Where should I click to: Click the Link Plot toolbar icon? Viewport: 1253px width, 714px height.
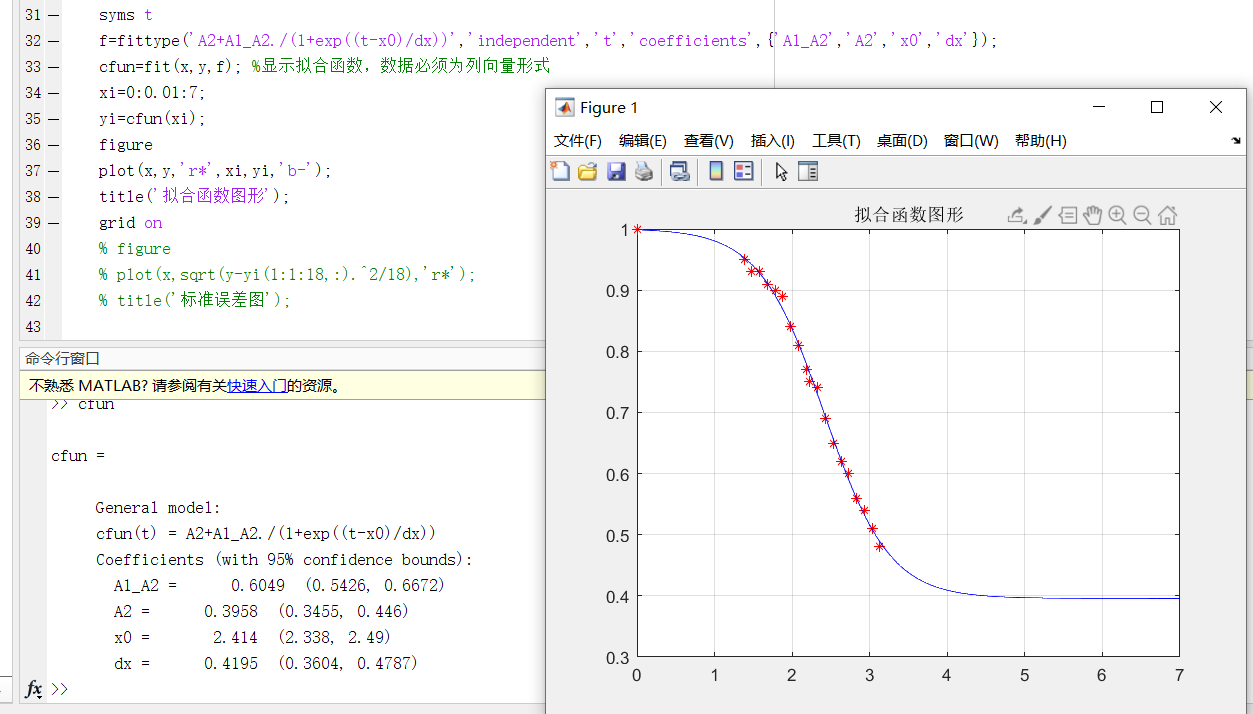pyautogui.click(x=680, y=171)
